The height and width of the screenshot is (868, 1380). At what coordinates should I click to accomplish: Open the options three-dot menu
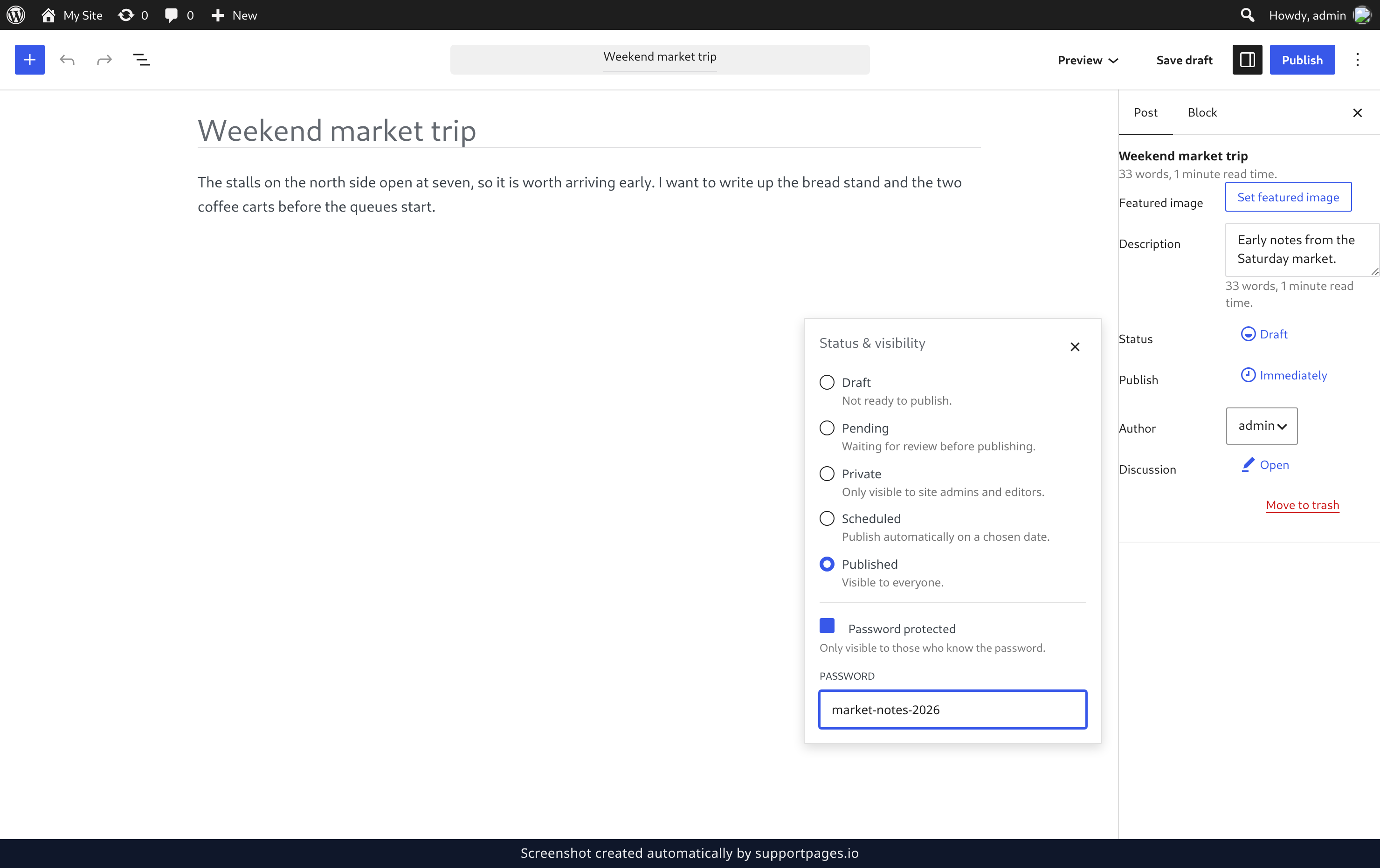[1357, 60]
